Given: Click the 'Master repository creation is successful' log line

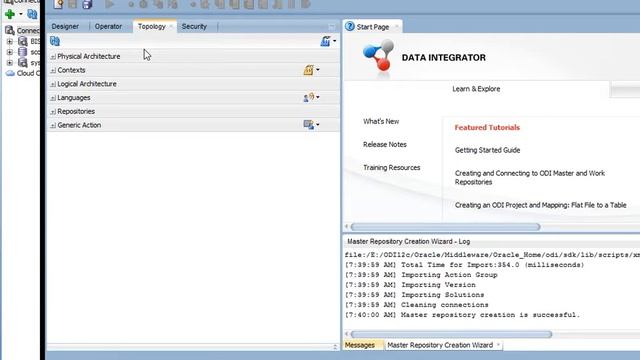Looking at the screenshot, I should [462, 315].
